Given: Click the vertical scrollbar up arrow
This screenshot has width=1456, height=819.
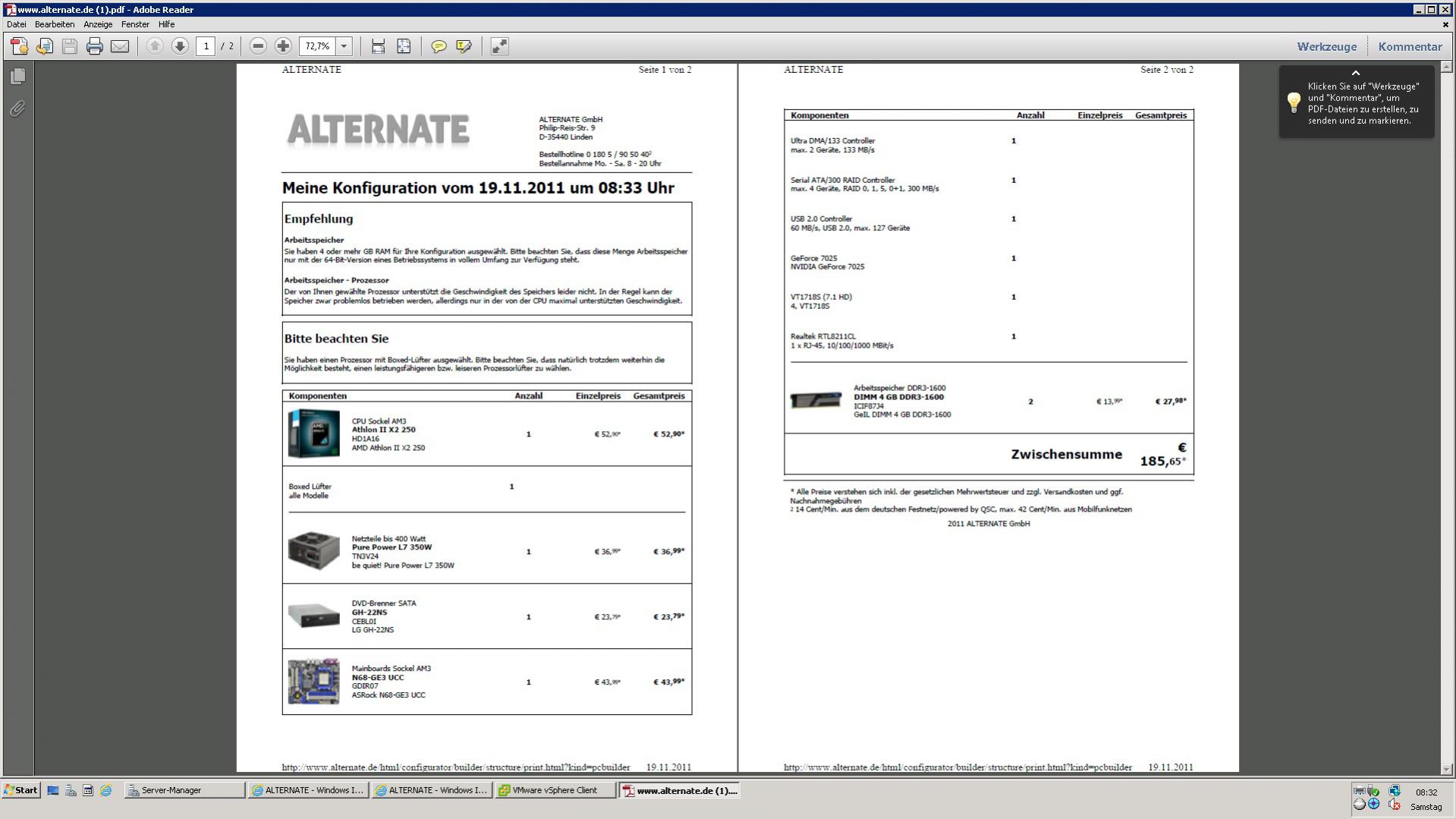Looking at the screenshot, I should click(x=1447, y=68).
